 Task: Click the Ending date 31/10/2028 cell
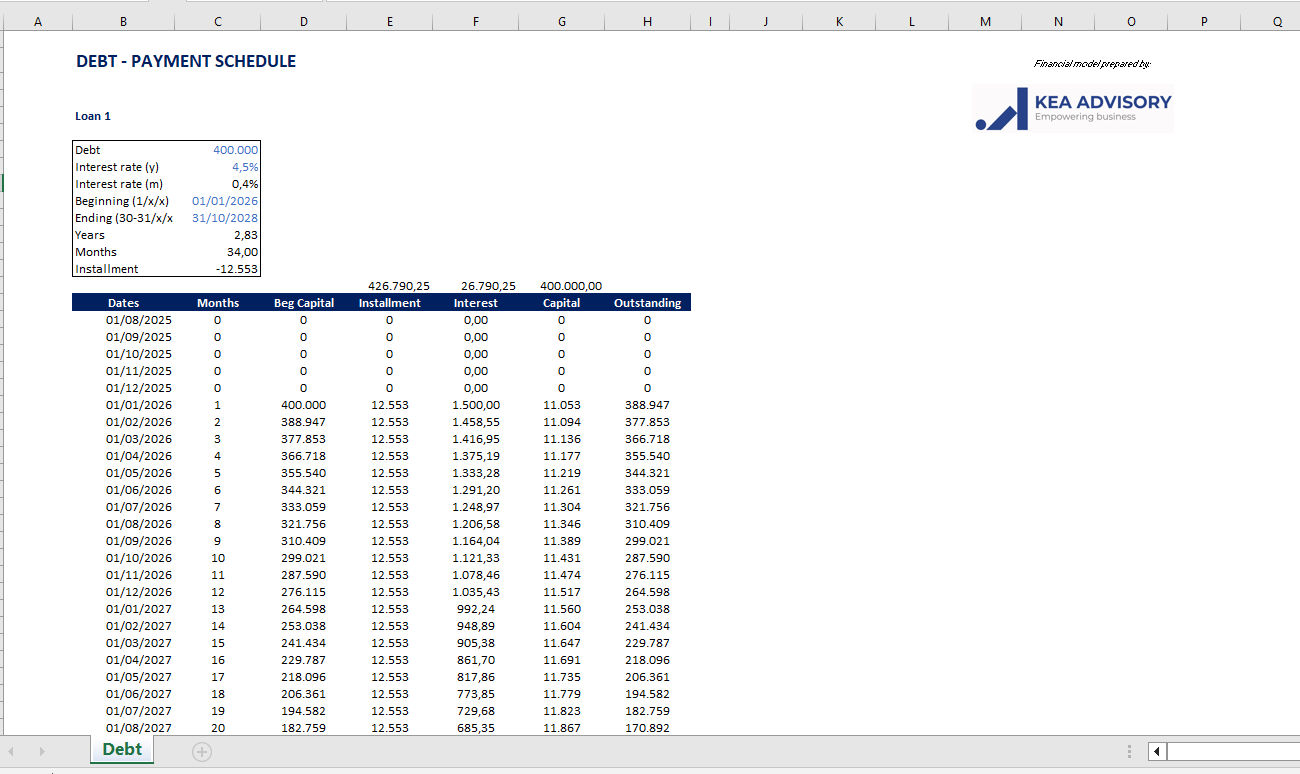point(225,218)
